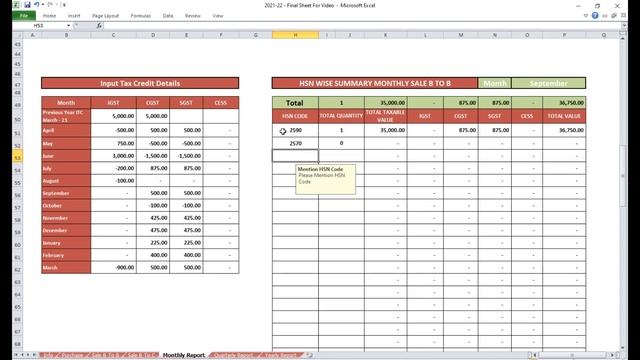Open the Data ribbon tab
Viewport: 640px width, 360px height.
168,16
